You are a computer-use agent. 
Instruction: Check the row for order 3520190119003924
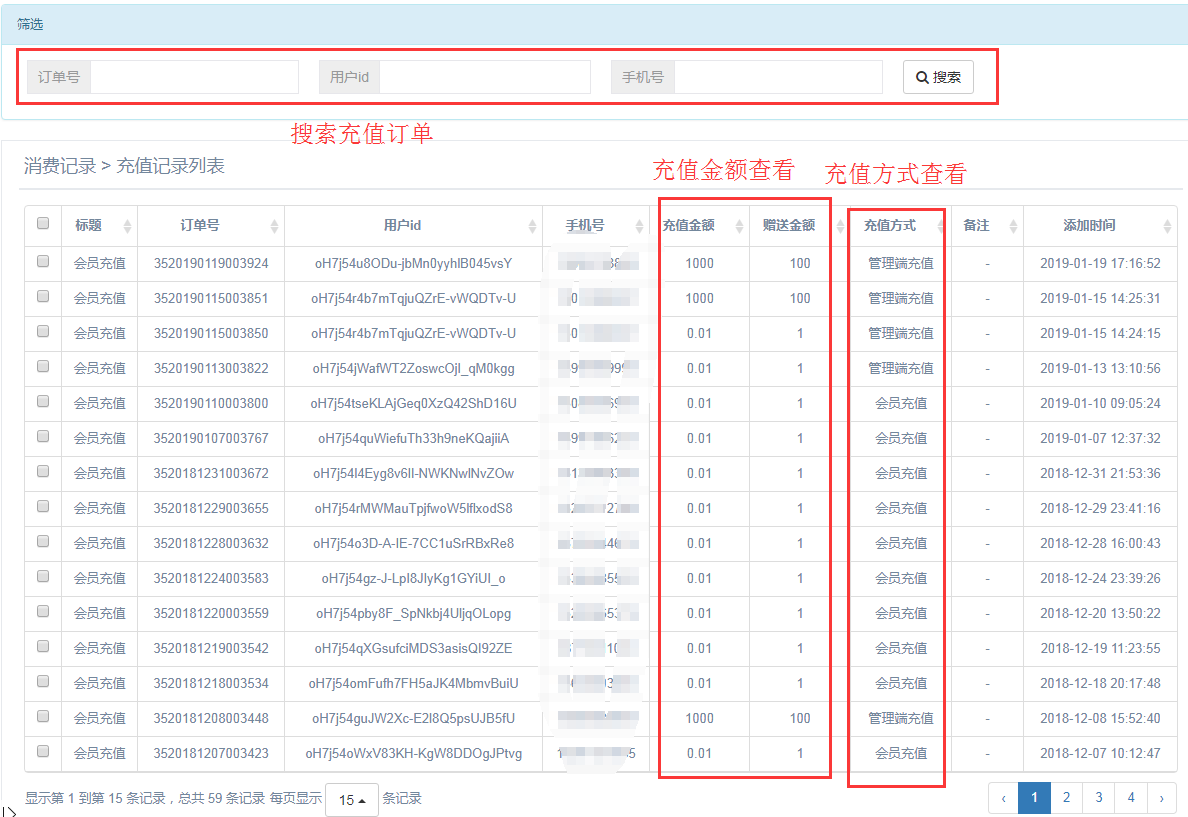pyautogui.click(x=43, y=262)
